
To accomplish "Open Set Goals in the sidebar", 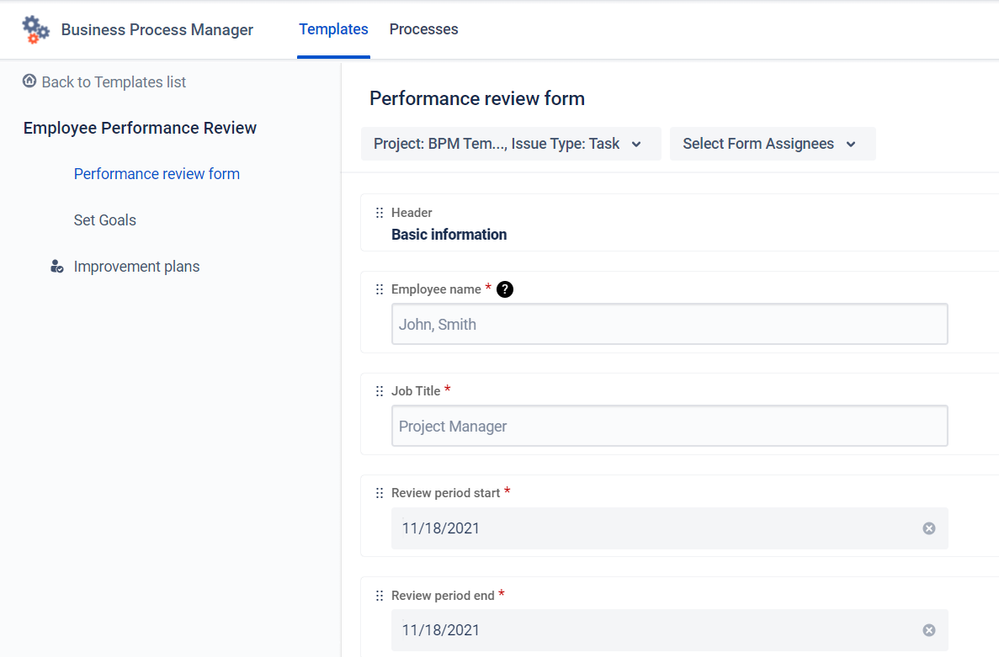I will [104, 220].
